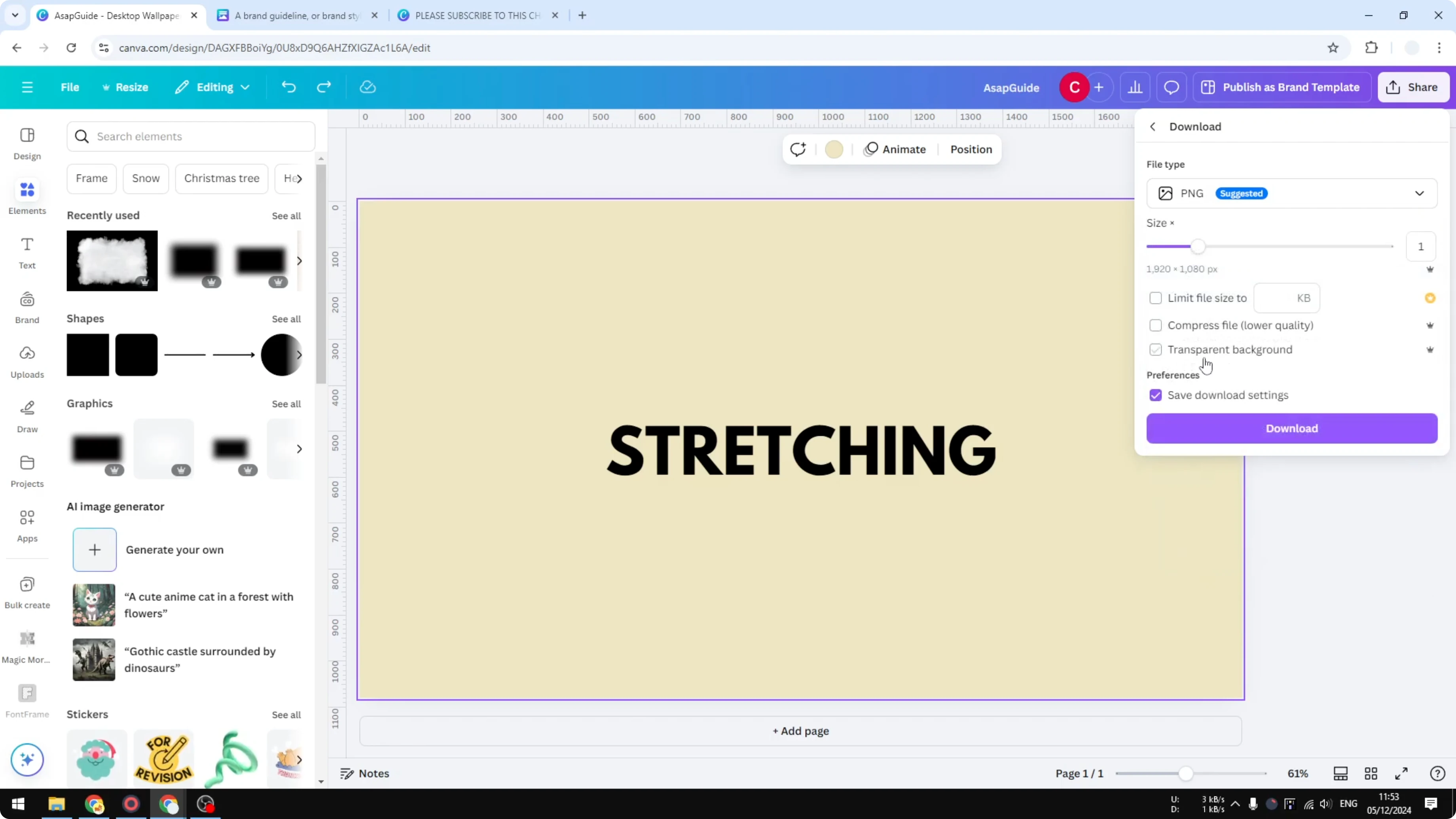Open the Windows Start menu

18,804
